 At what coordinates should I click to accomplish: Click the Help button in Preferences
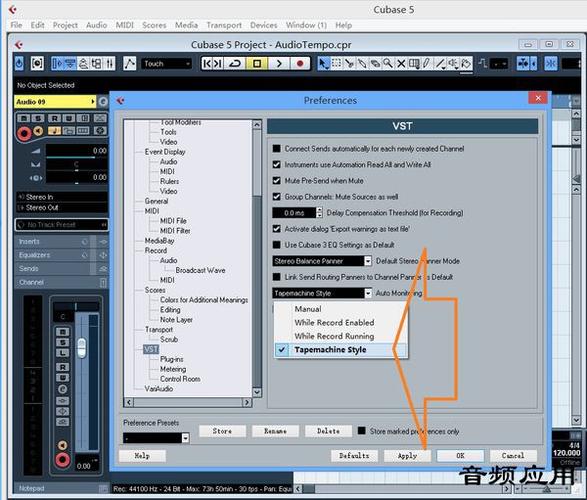(x=142, y=455)
